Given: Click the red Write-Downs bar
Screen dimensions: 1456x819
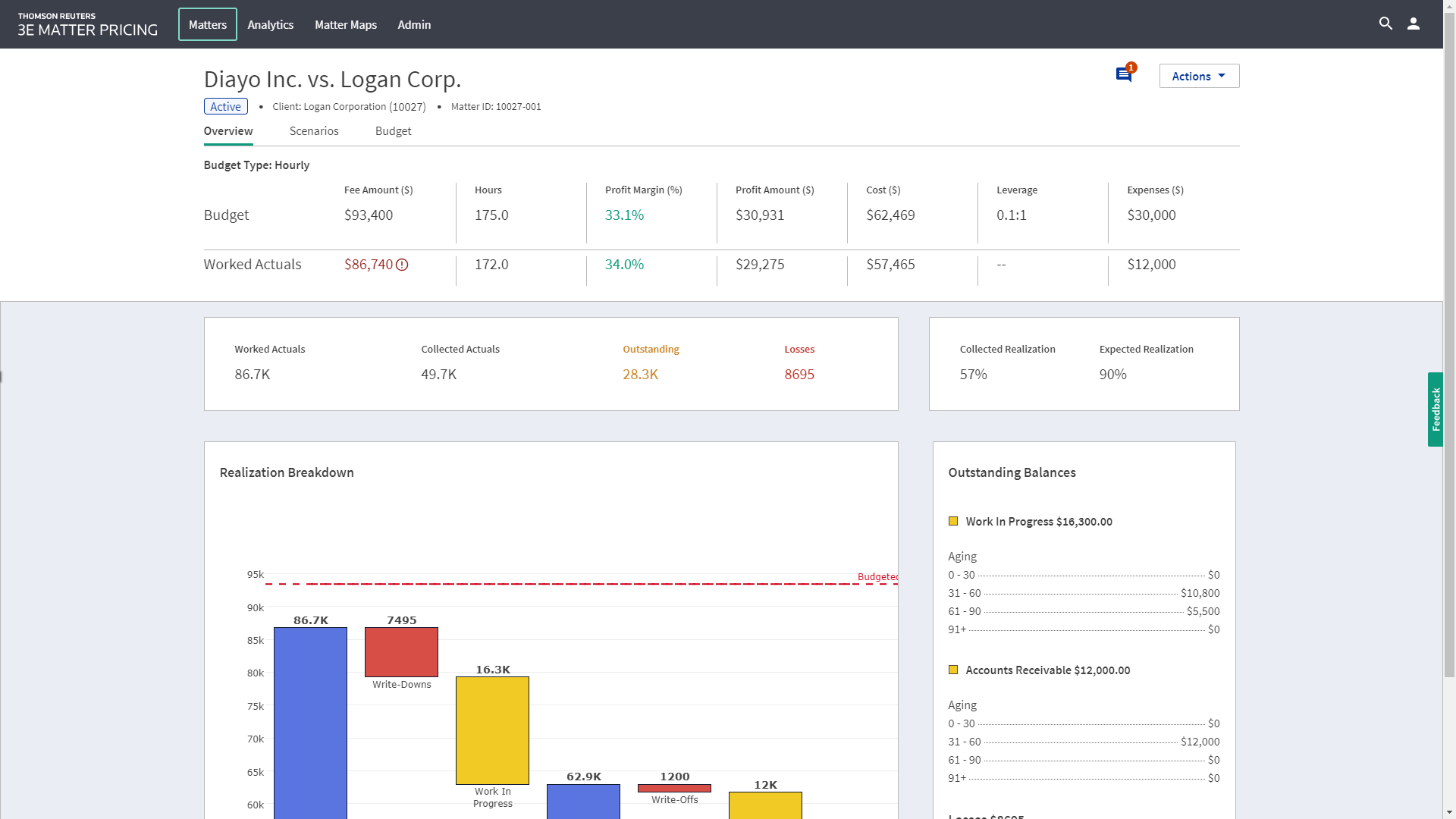Looking at the screenshot, I should 401,652.
